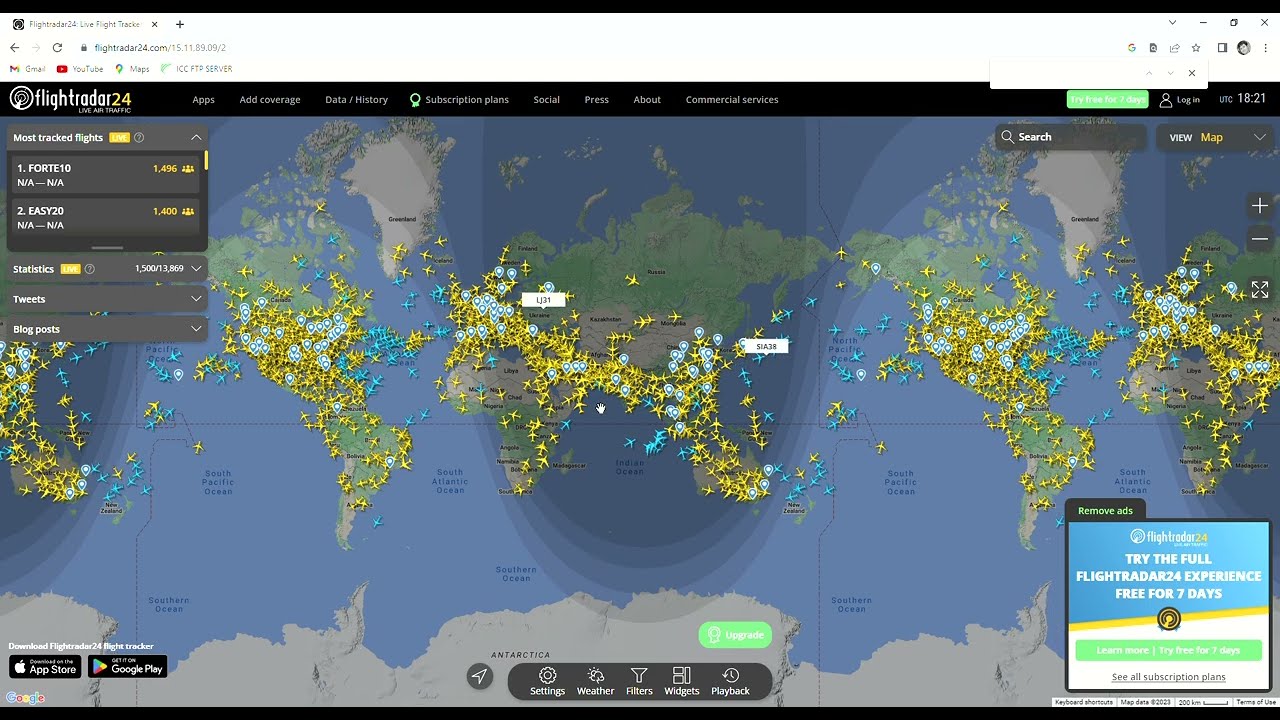Viewport: 1280px width, 720px height.
Task: Open the Weather overlay options
Action: tap(595, 681)
